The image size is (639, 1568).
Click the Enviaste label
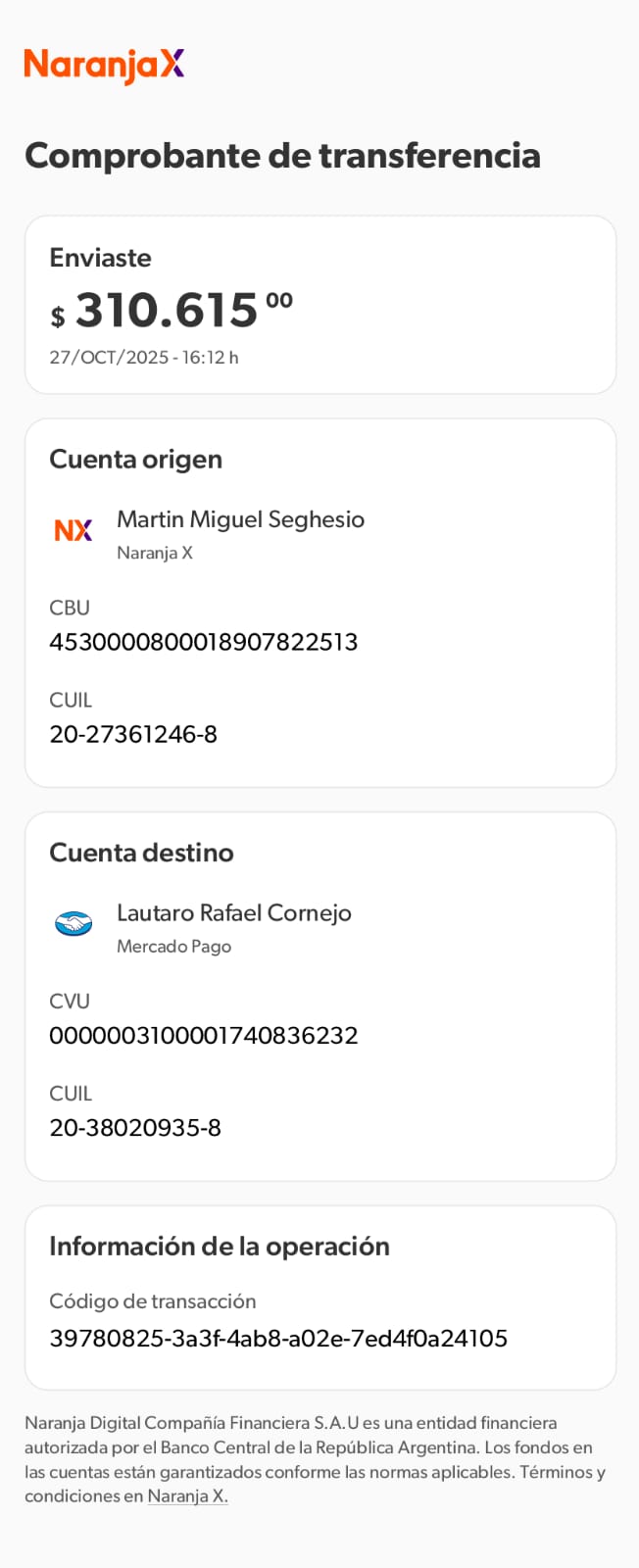tap(100, 258)
